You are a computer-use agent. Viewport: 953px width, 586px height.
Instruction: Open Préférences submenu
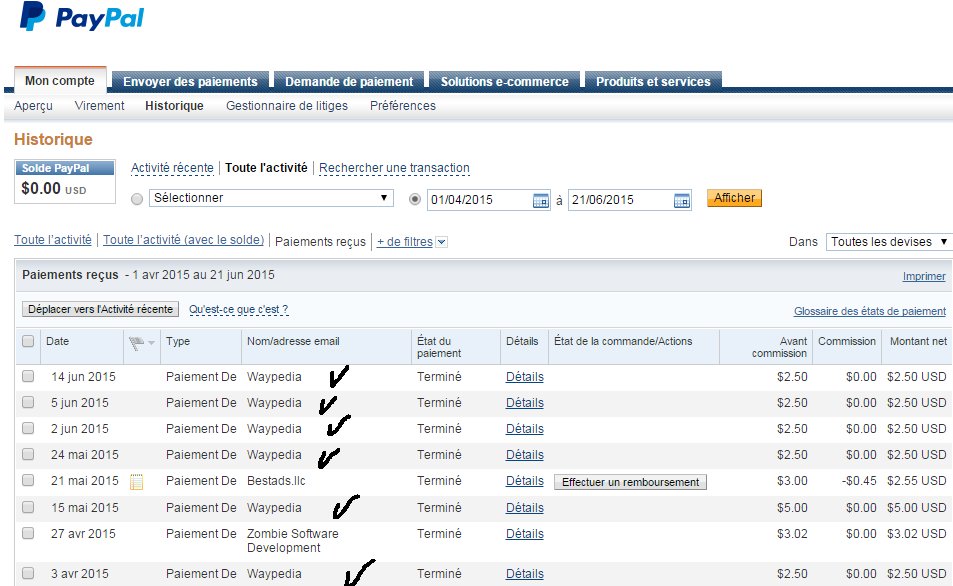point(403,106)
